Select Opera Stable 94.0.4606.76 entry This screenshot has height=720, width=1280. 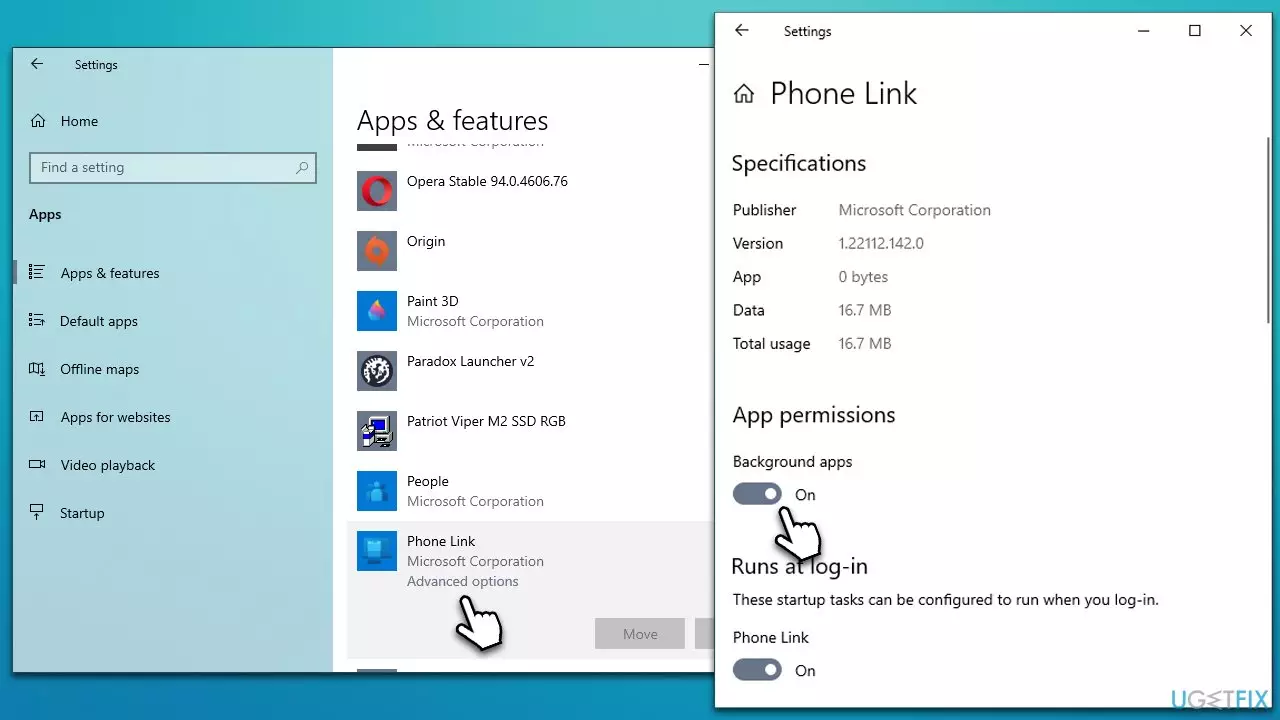pyautogui.click(x=487, y=181)
